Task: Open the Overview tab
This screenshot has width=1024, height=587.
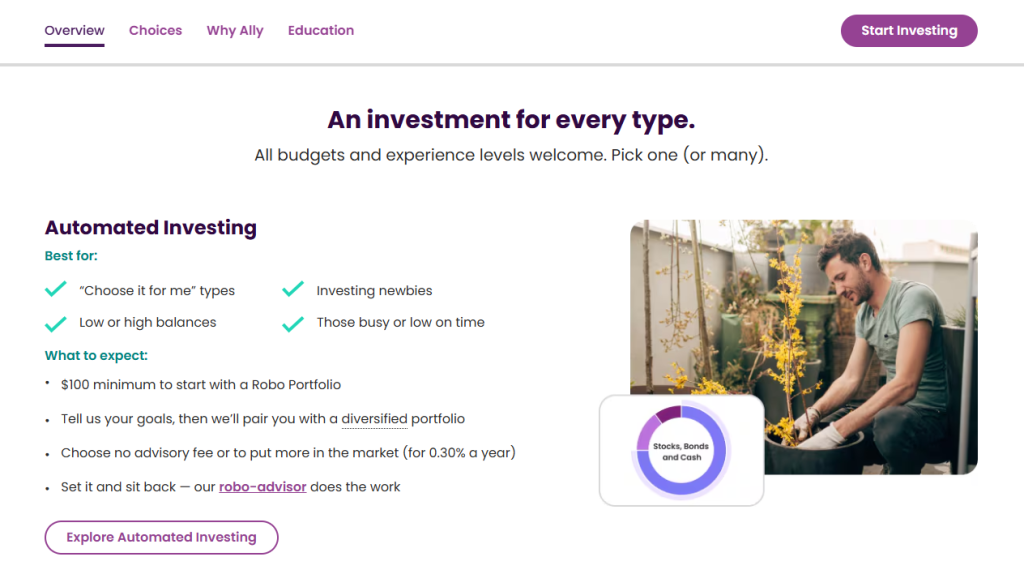Action: (x=74, y=31)
